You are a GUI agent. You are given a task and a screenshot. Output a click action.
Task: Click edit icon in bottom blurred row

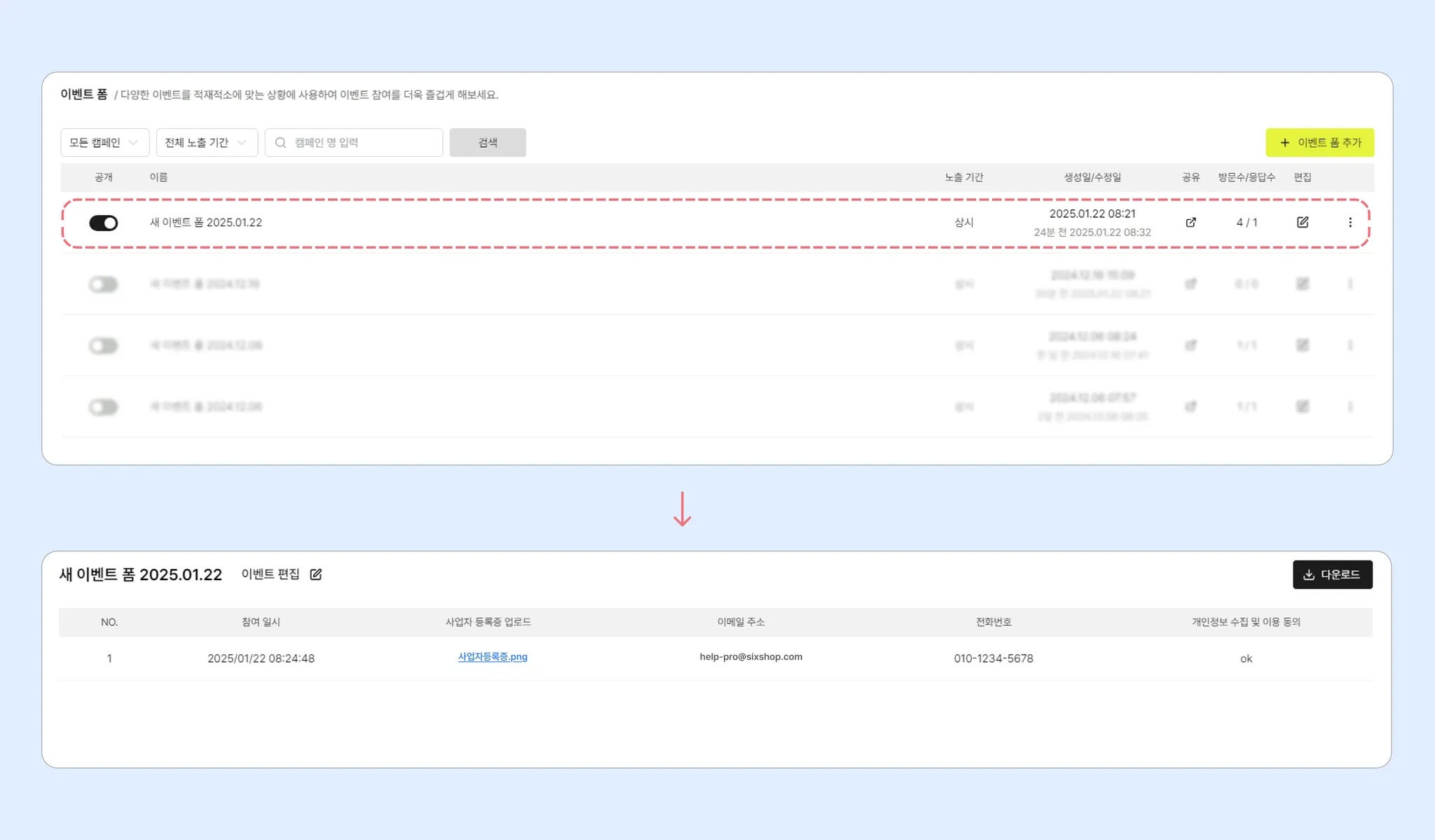coord(1303,406)
